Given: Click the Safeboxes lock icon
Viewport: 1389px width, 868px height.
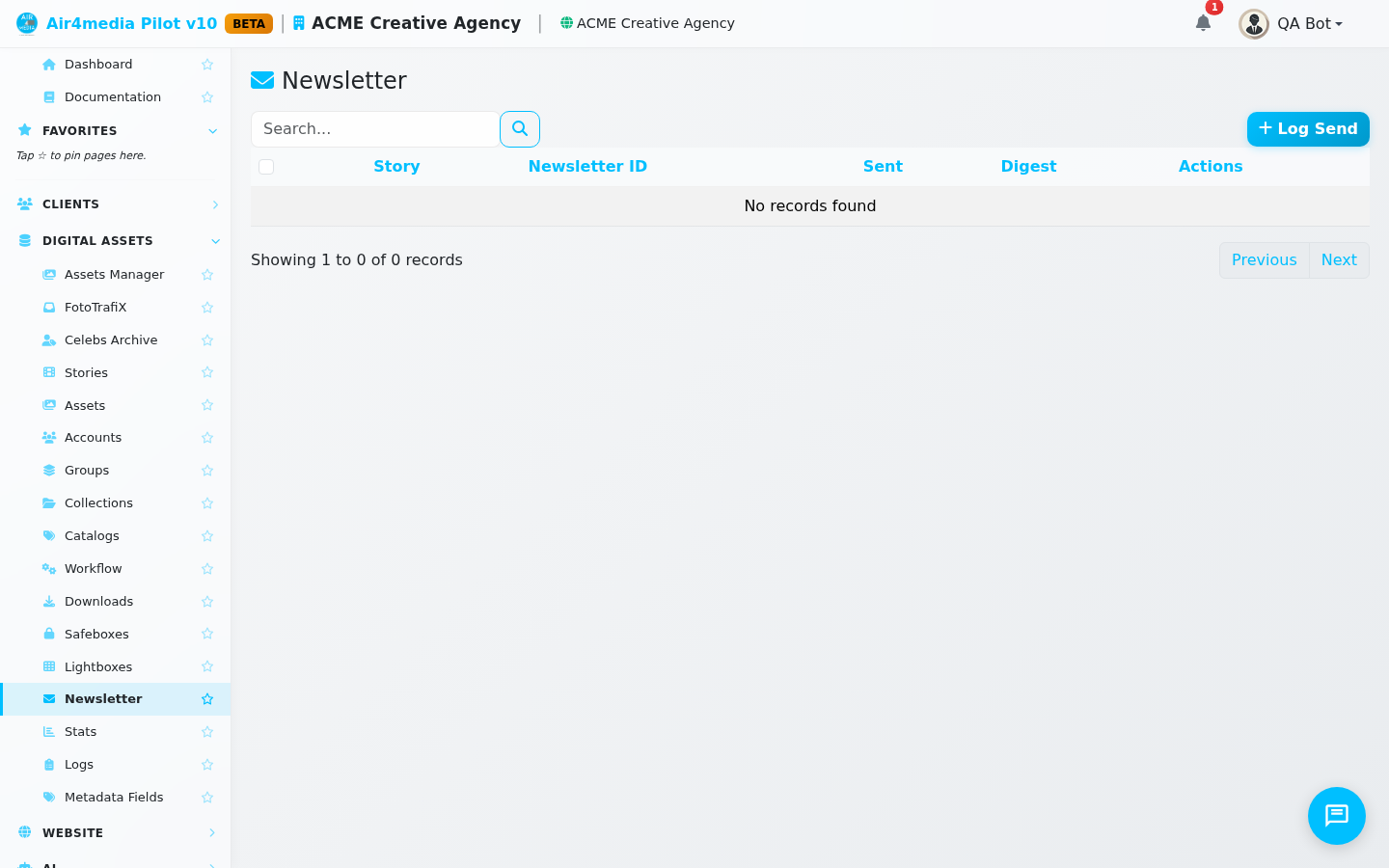Looking at the screenshot, I should [49, 635].
